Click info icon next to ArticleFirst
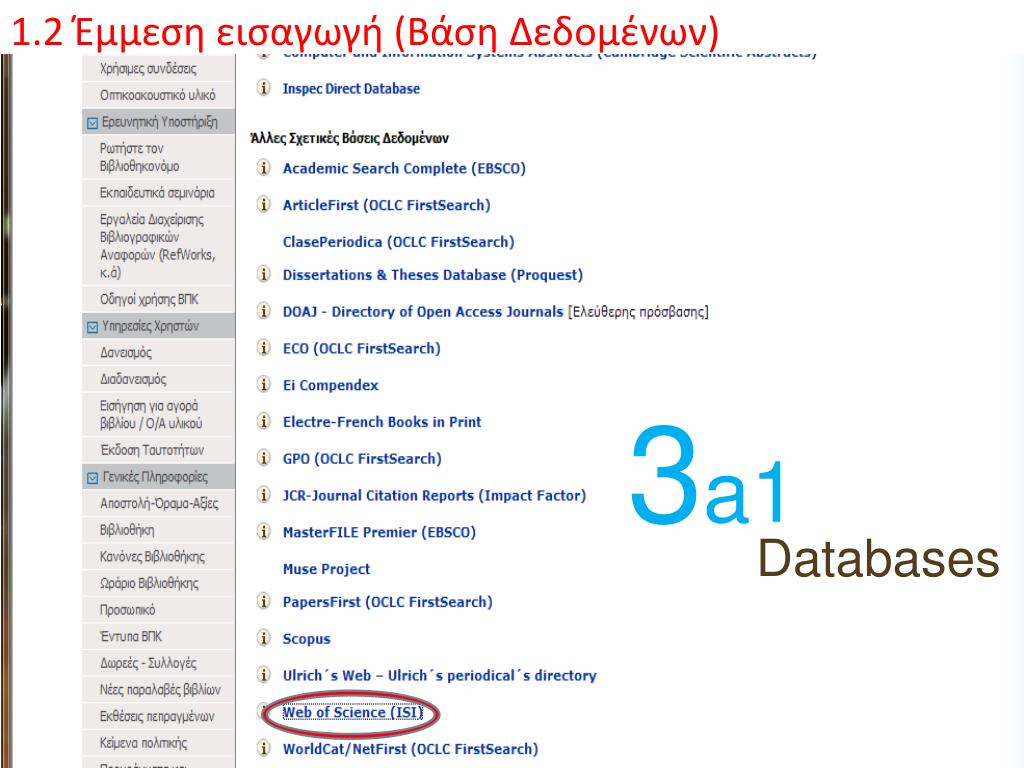Viewport: 1024px width, 768px height. tap(263, 204)
